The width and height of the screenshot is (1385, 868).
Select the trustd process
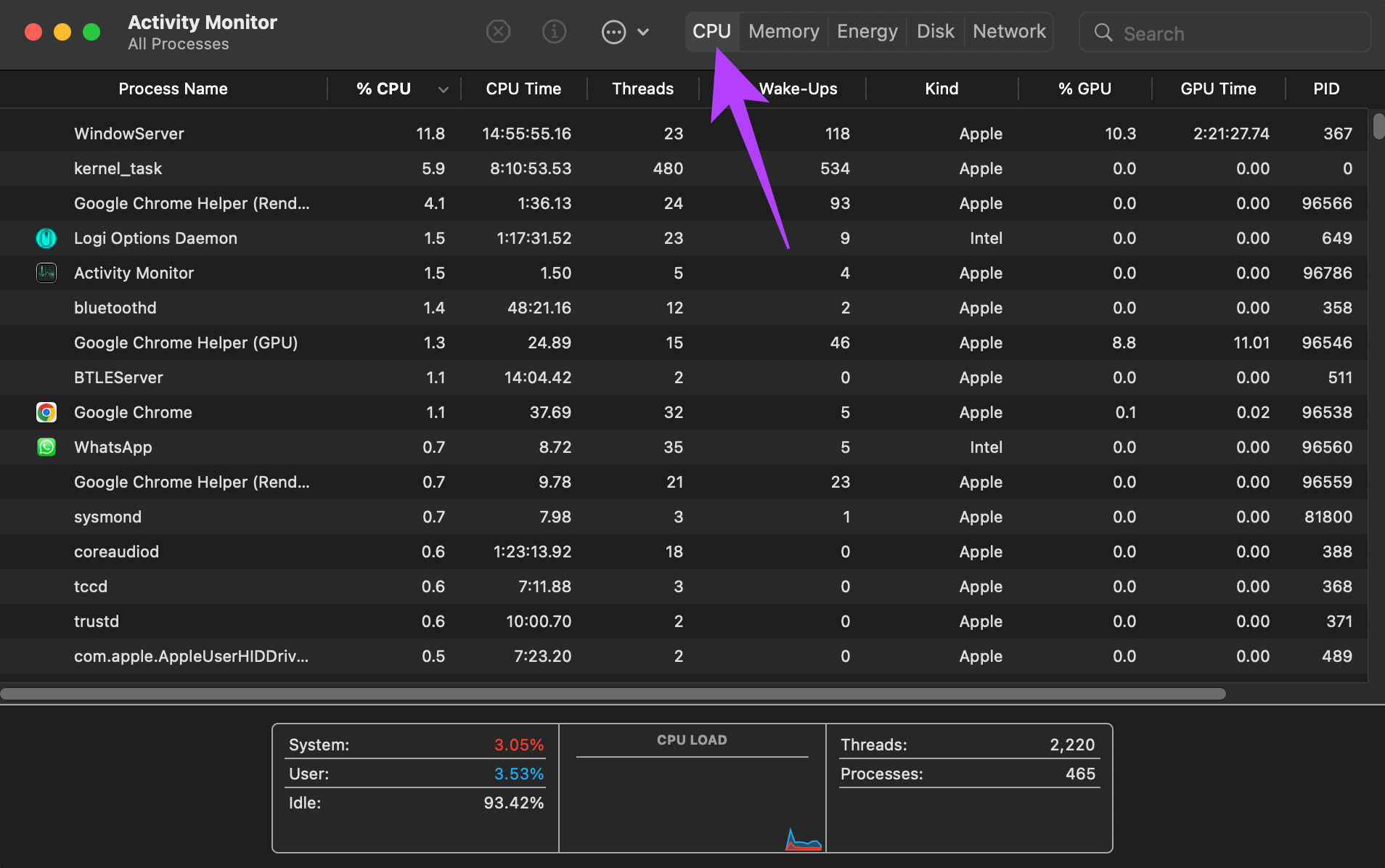[x=96, y=621]
